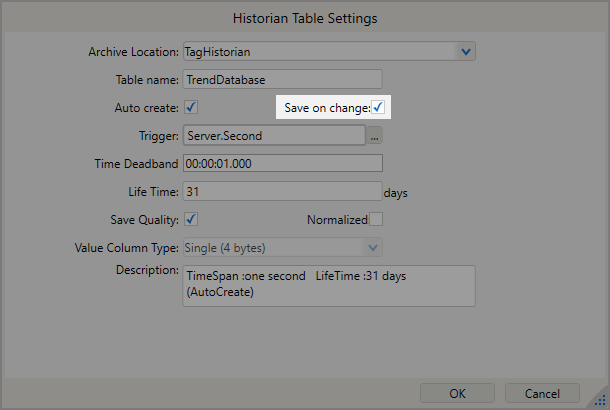Click the resize grip in dialog corner
The width and height of the screenshot is (610, 410).
pyautogui.click(x=601, y=401)
